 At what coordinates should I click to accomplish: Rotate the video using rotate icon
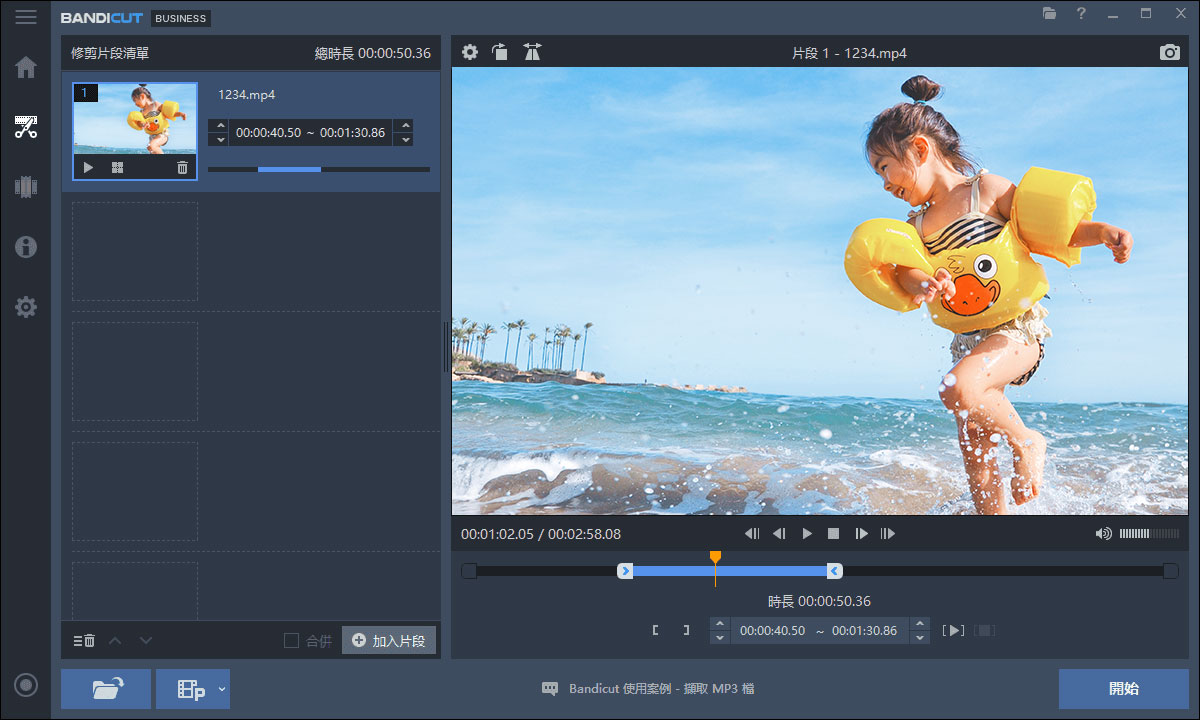click(x=500, y=52)
